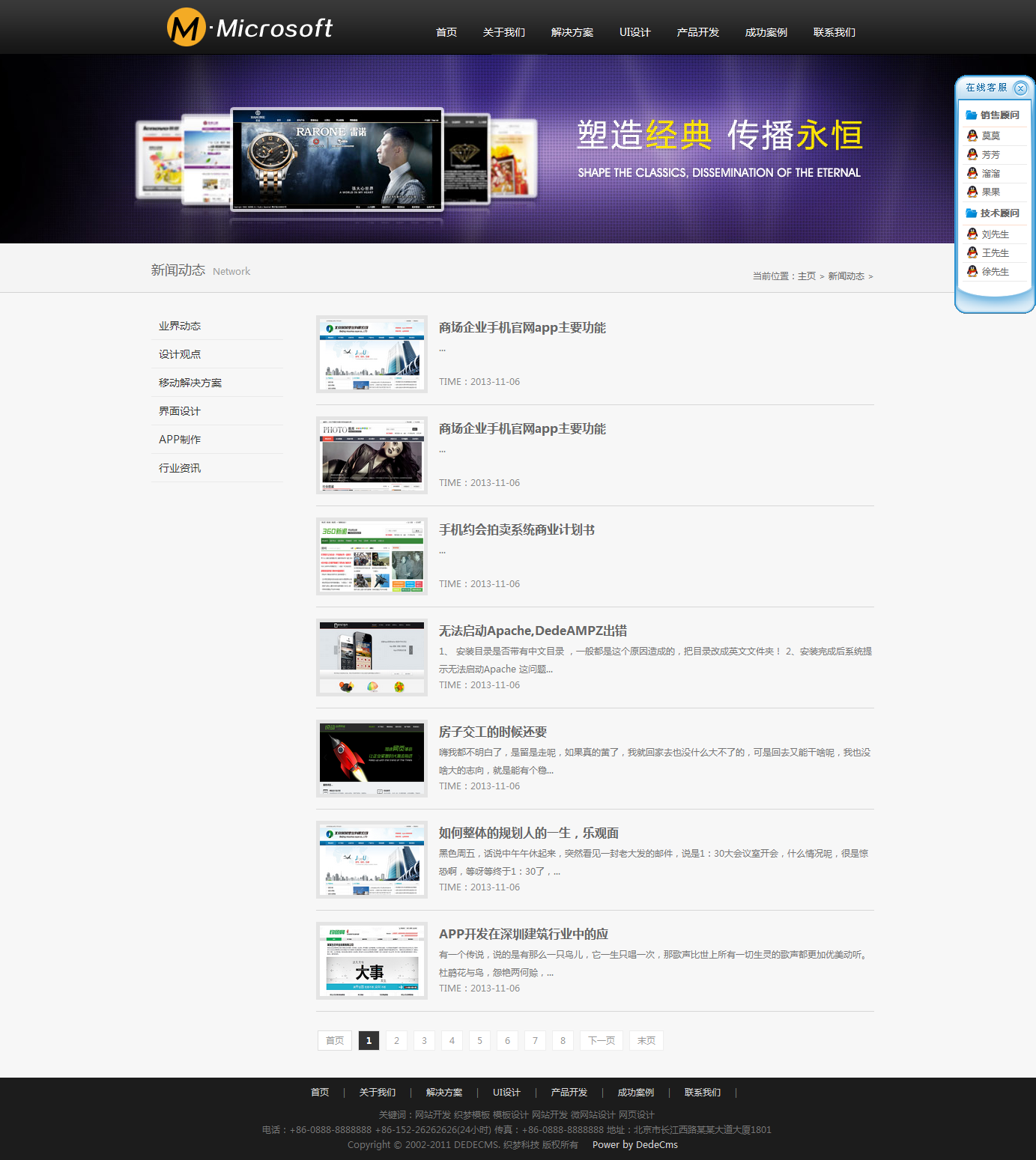This screenshot has width=1036, height=1160.
Task: Click the blue folder icon for 销售顾问
Action: point(971,115)
